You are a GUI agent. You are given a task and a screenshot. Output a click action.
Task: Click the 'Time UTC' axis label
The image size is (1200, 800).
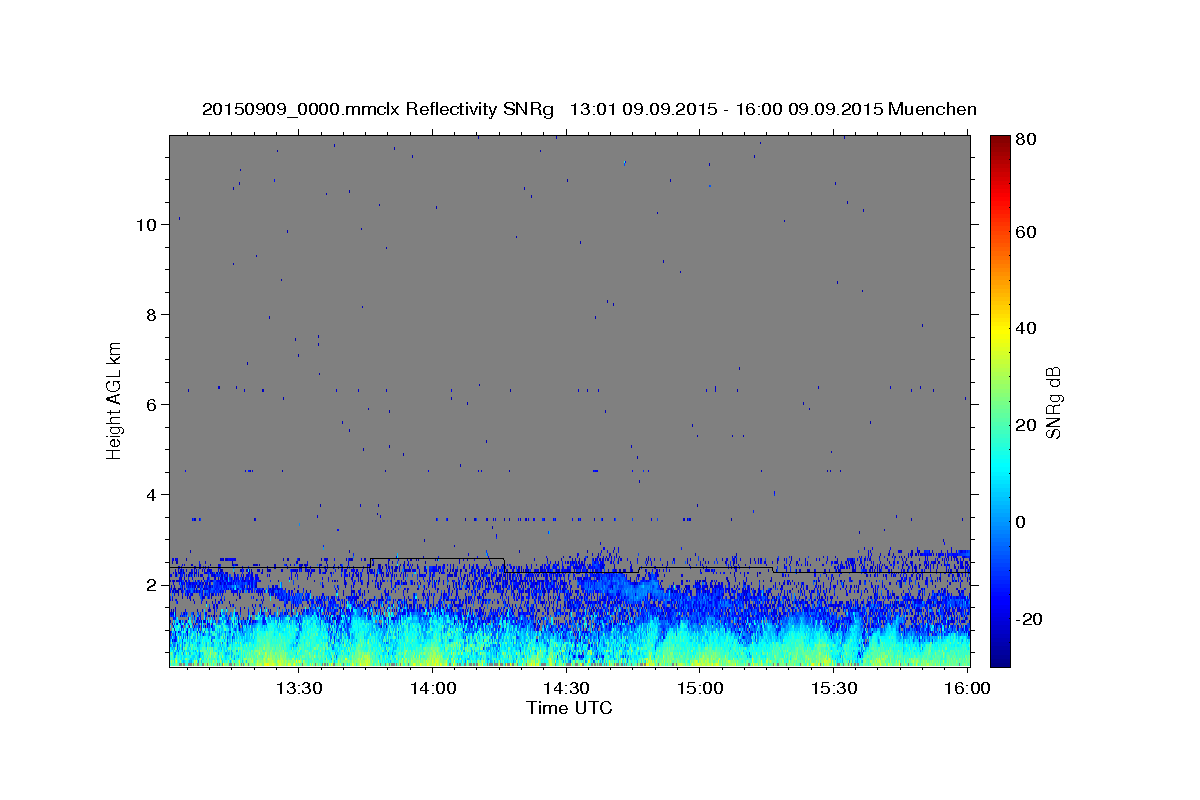[x=569, y=708]
